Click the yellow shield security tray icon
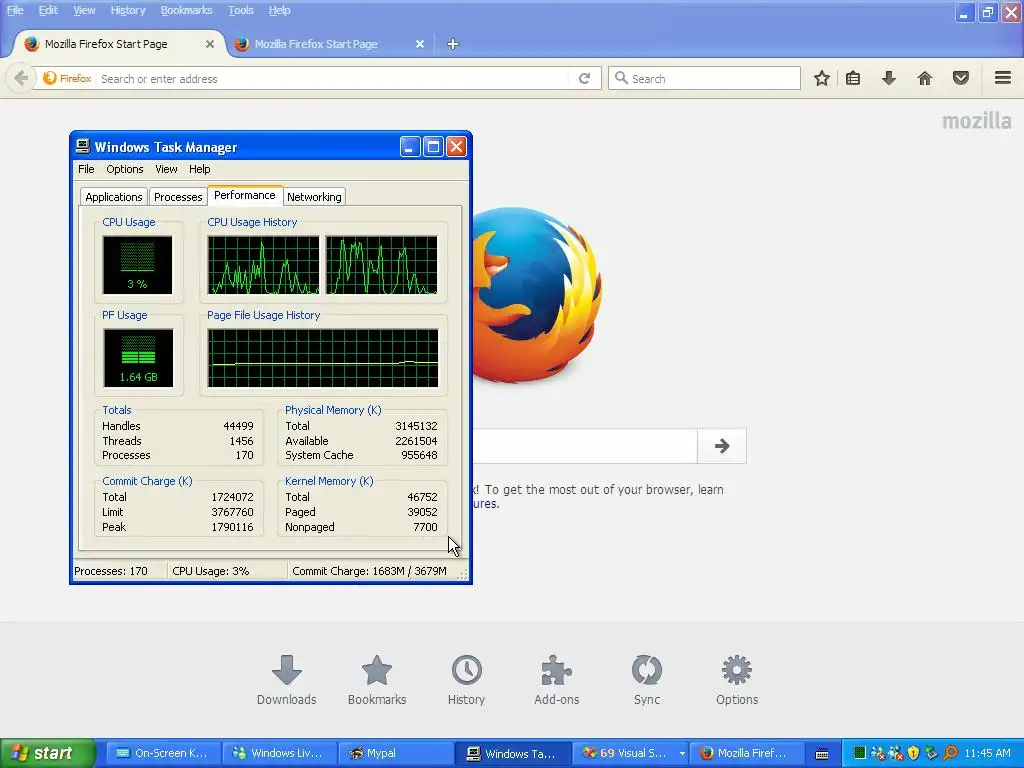Screen dimensions: 1024x768 pyautogui.click(x=914, y=753)
